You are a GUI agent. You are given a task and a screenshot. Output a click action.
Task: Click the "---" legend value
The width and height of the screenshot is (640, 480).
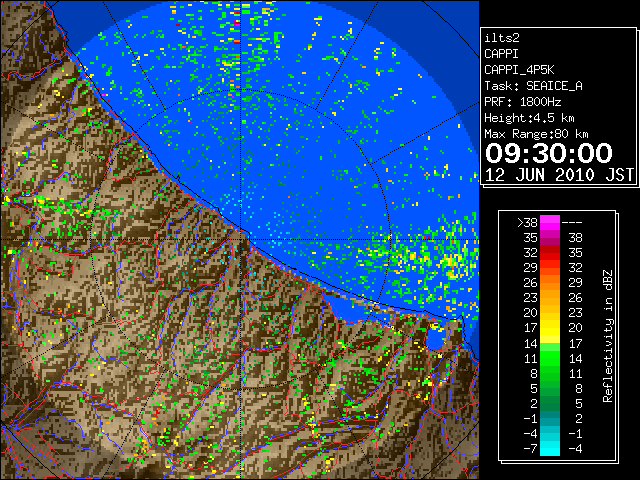[572, 222]
